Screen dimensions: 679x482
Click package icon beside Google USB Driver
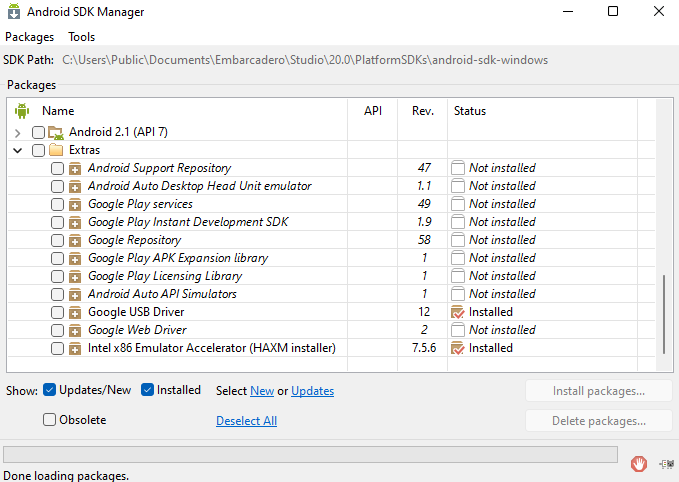click(75, 312)
